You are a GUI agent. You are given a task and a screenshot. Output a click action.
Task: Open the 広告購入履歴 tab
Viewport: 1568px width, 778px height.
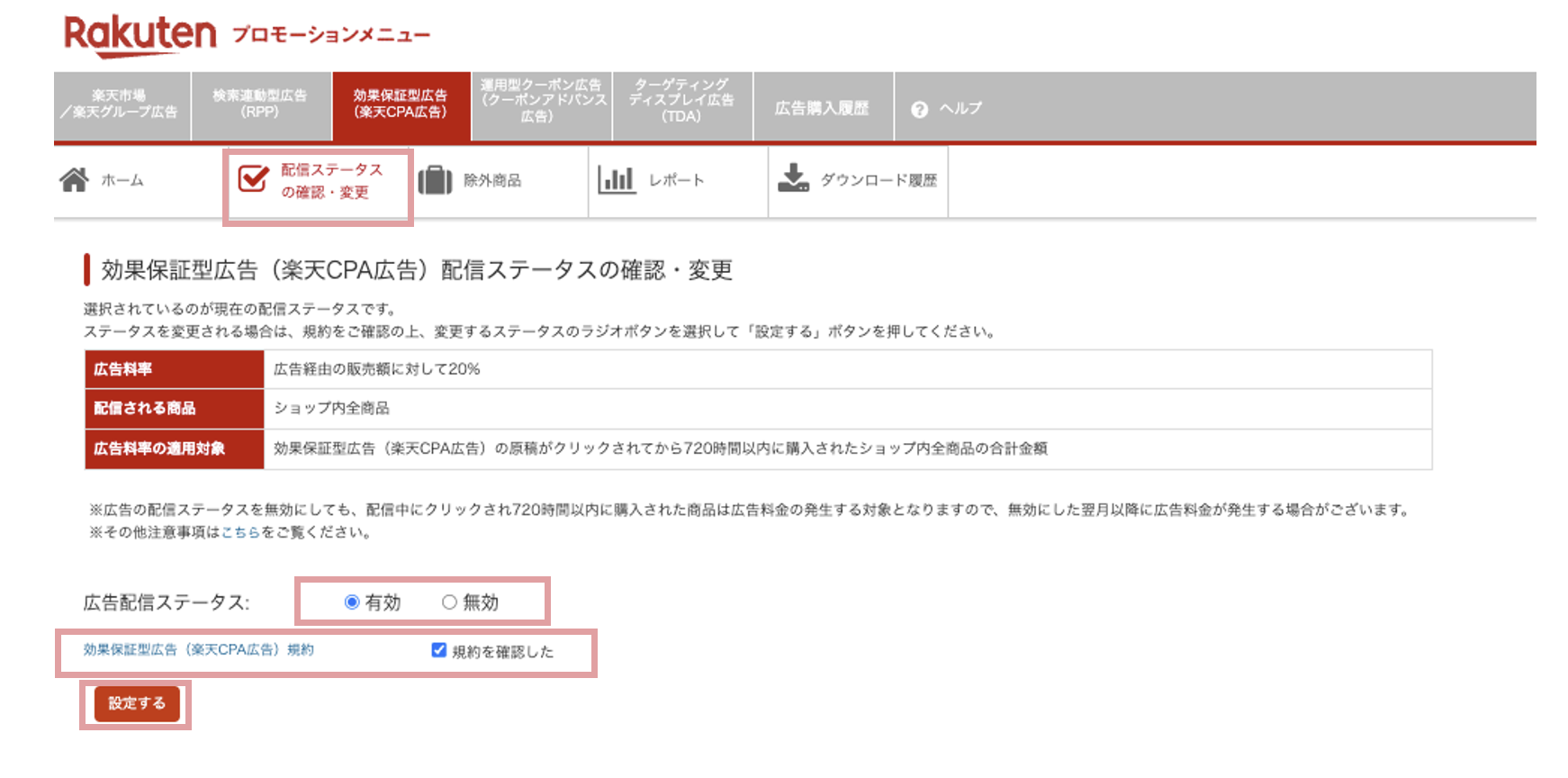(x=823, y=106)
